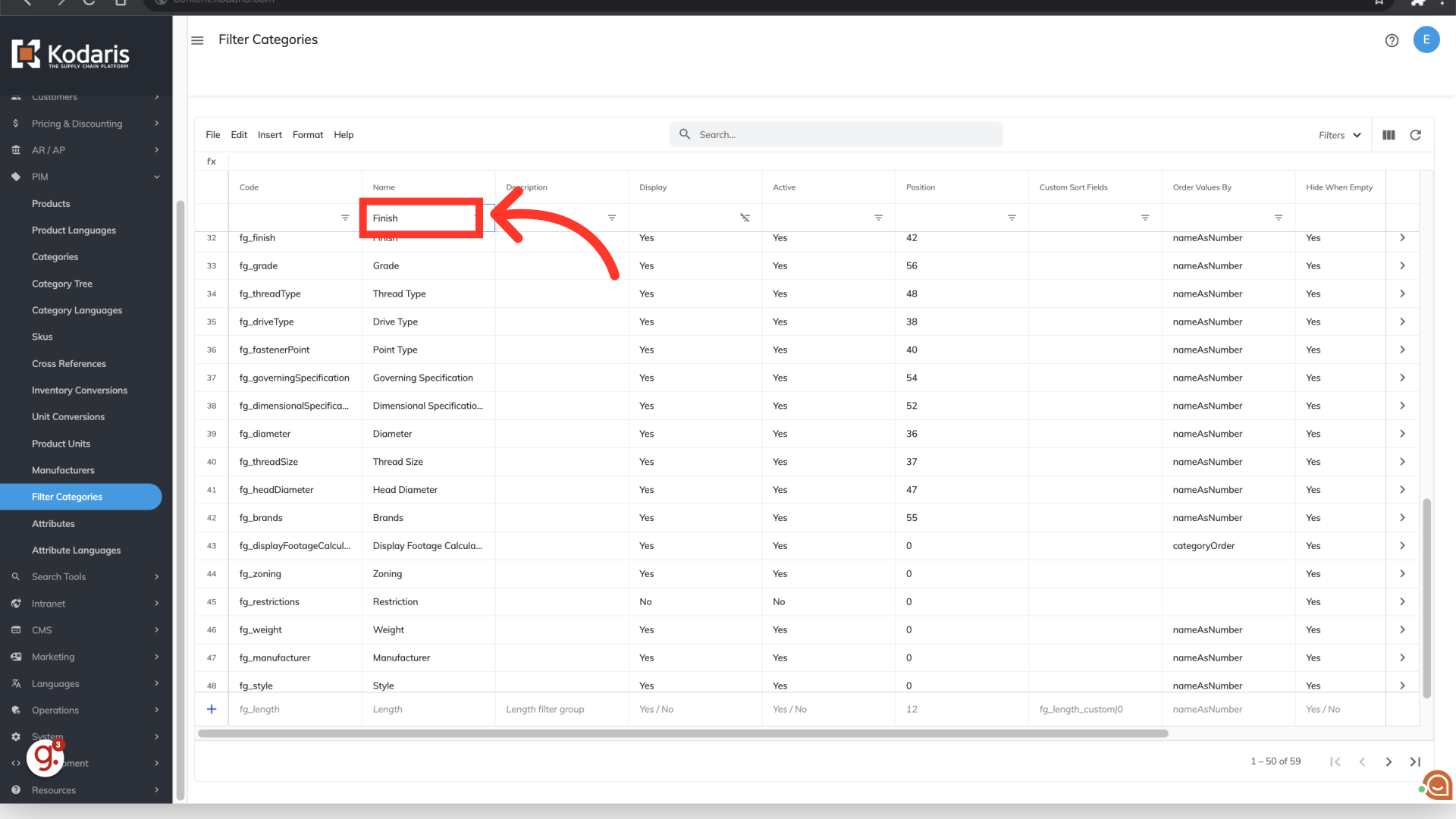Clear the Display column filter icon
The height and width of the screenshot is (819, 1456).
click(x=745, y=218)
